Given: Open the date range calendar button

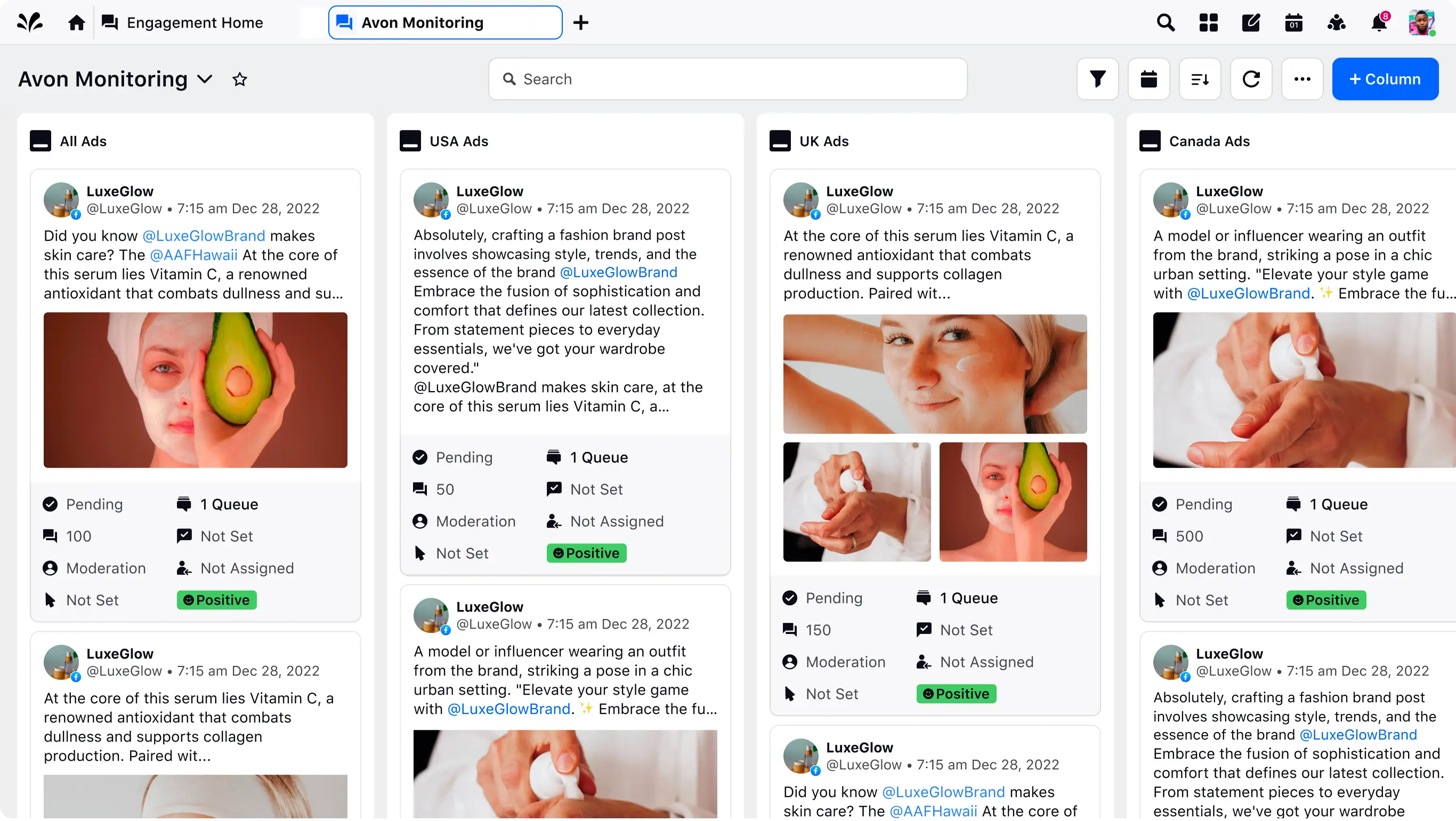Looking at the screenshot, I should tap(1148, 79).
